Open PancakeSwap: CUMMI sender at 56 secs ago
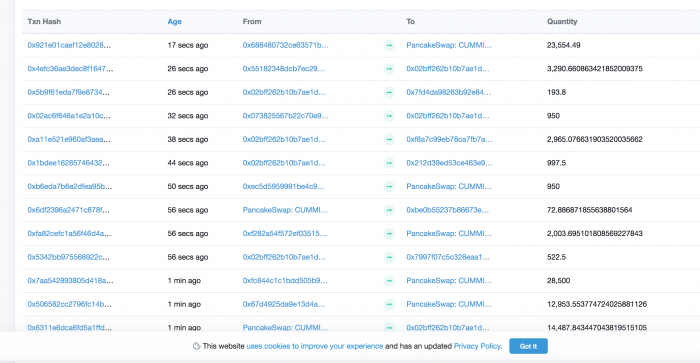The width and height of the screenshot is (700, 363). pos(285,210)
